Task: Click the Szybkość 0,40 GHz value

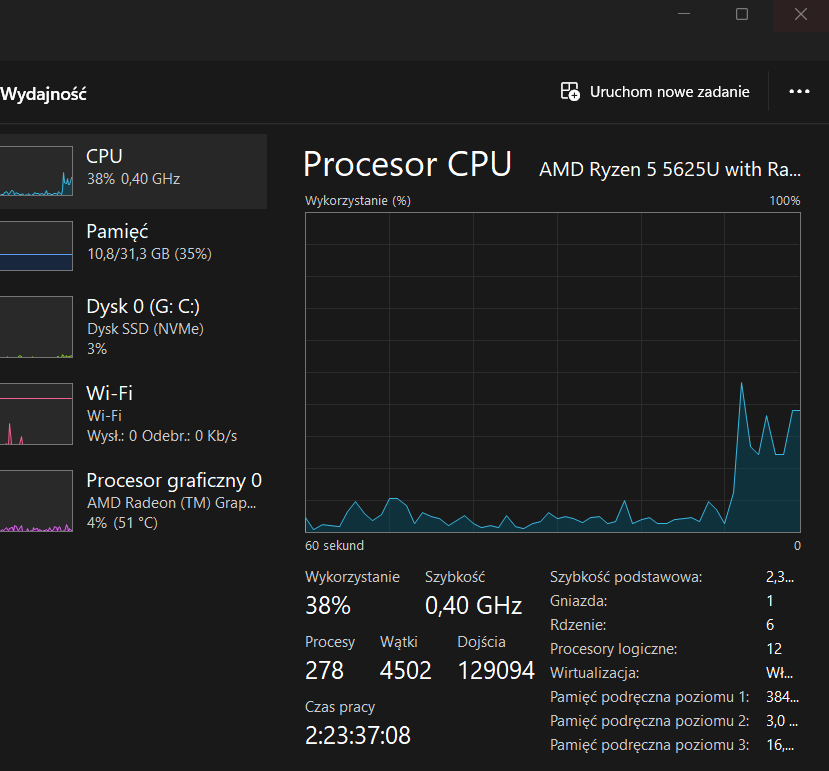Action: pyautogui.click(x=473, y=605)
